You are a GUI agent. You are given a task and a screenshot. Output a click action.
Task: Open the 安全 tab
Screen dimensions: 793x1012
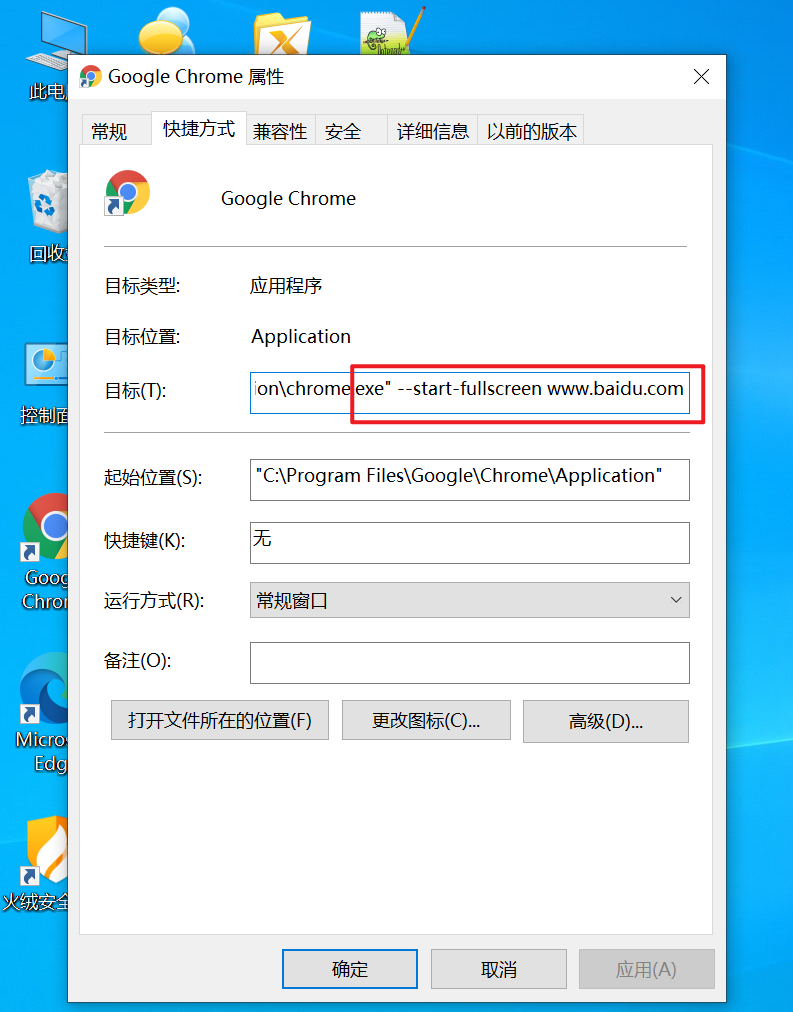[x=343, y=131]
